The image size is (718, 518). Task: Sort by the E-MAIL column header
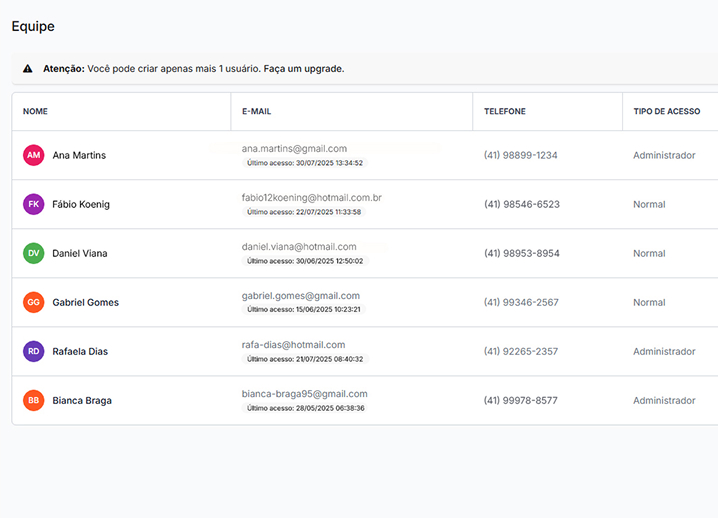pyautogui.click(x=256, y=112)
